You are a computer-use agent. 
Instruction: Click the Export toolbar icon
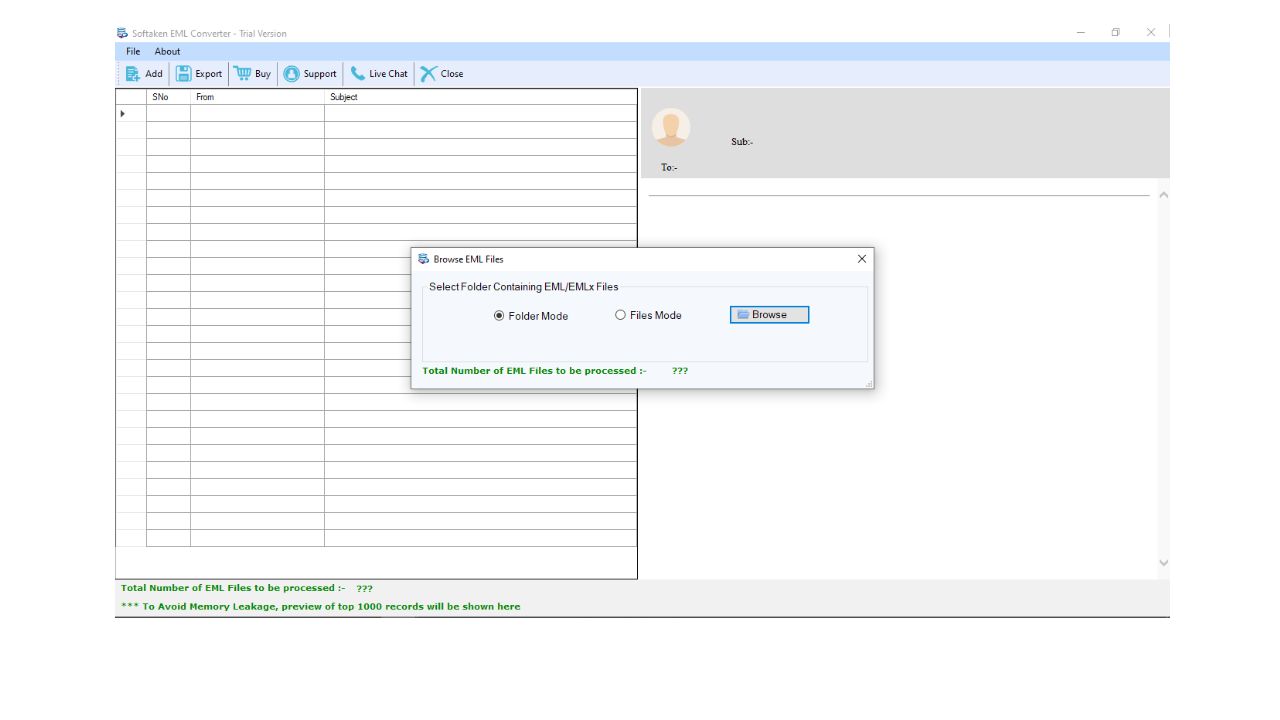pyautogui.click(x=184, y=74)
